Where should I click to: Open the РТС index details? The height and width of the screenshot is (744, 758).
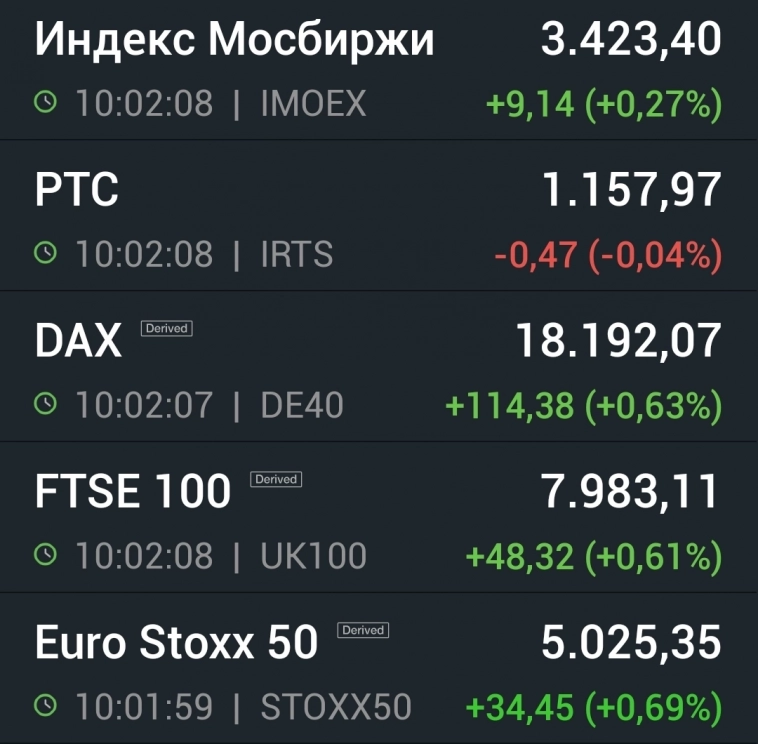pyautogui.click(x=77, y=190)
